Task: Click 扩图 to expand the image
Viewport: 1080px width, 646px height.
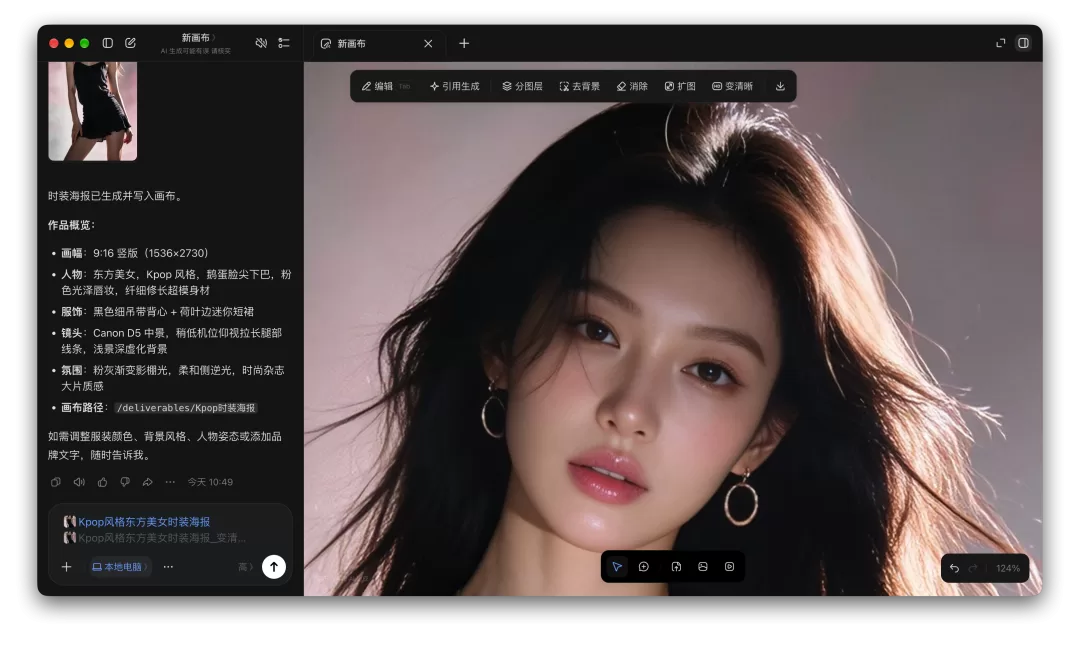Action: tap(680, 86)
